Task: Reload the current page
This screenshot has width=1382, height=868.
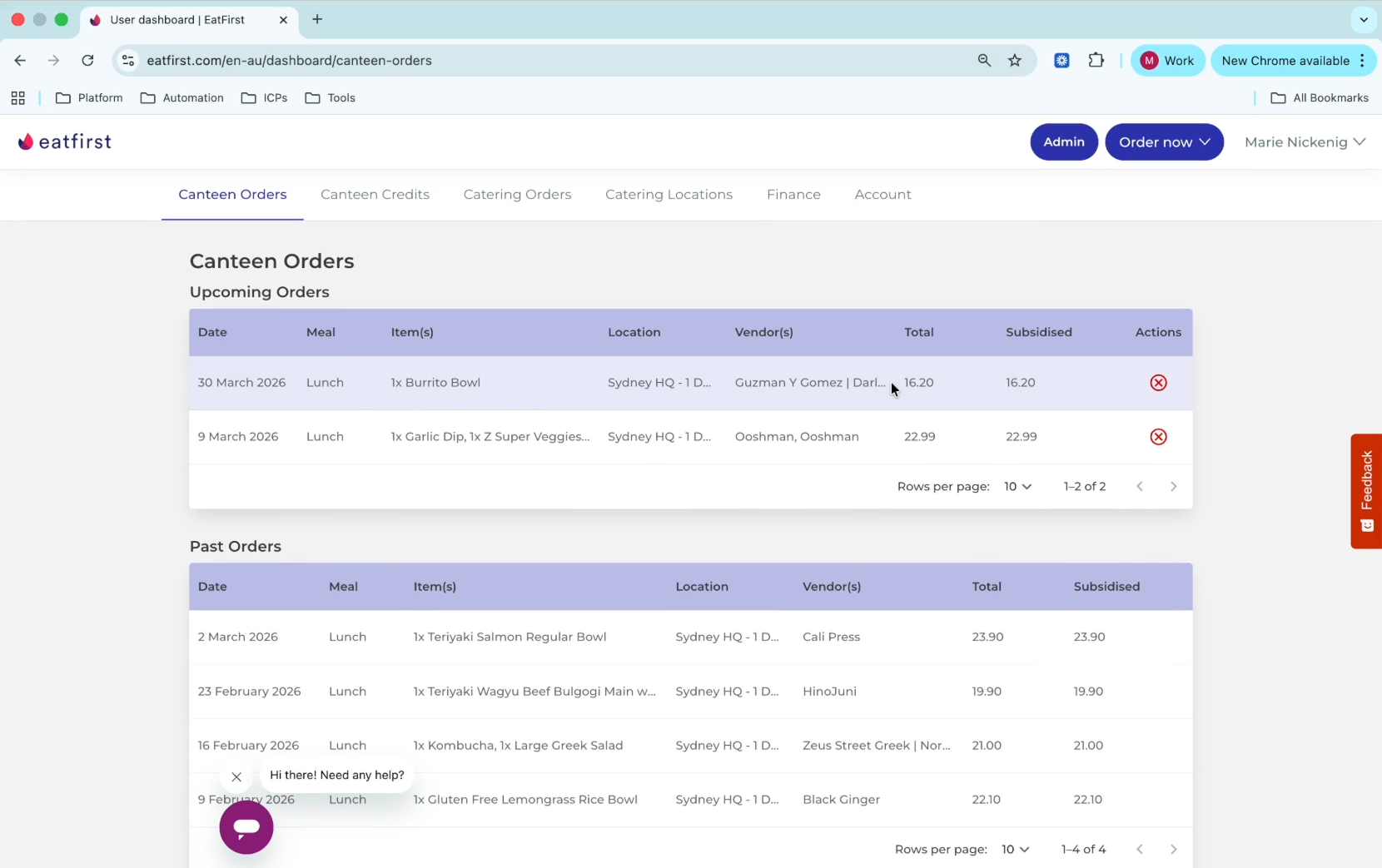Action: click(87, 61)
